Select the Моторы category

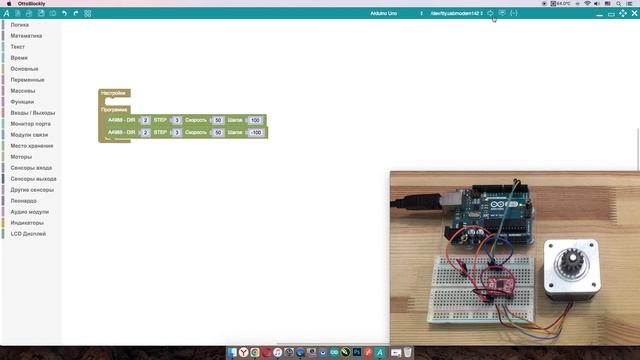[x=21, y=157]
